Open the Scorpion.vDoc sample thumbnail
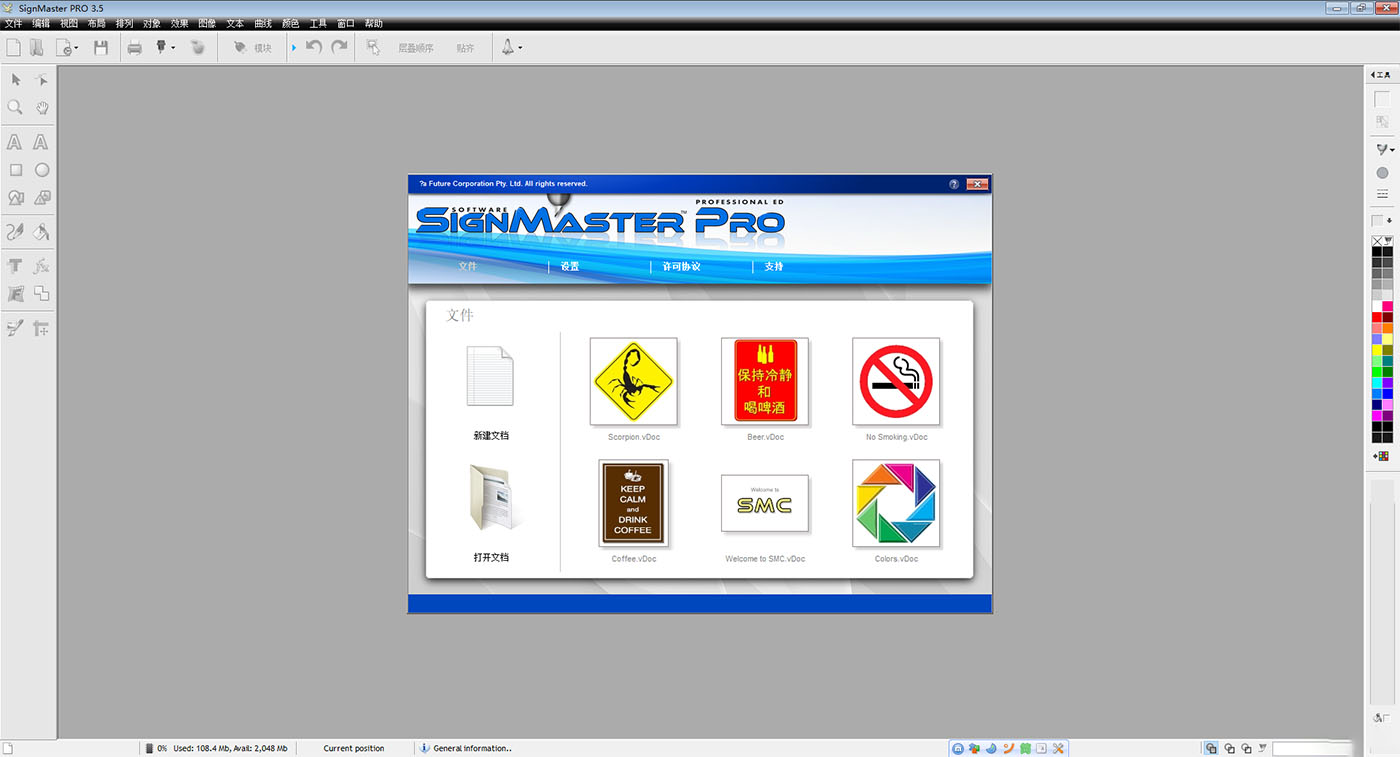This screenshot has width=1400, height=757. 633,382
